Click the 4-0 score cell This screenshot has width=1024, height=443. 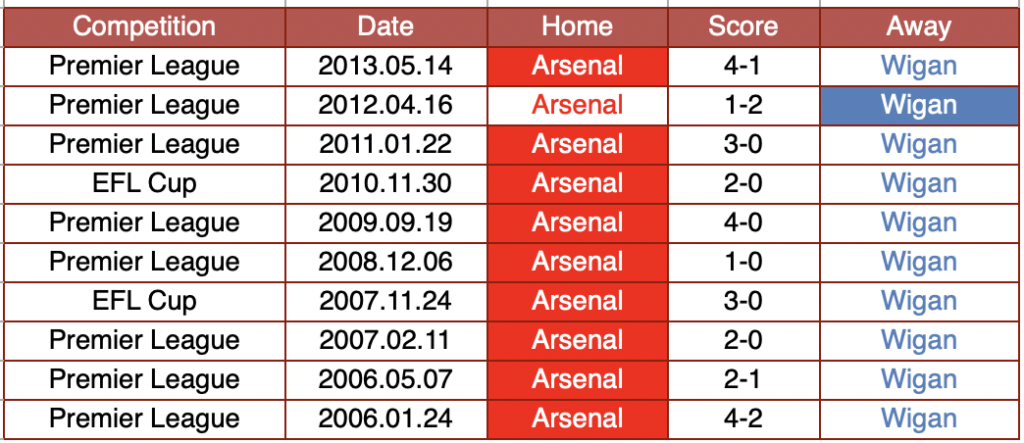coord(743,222)
